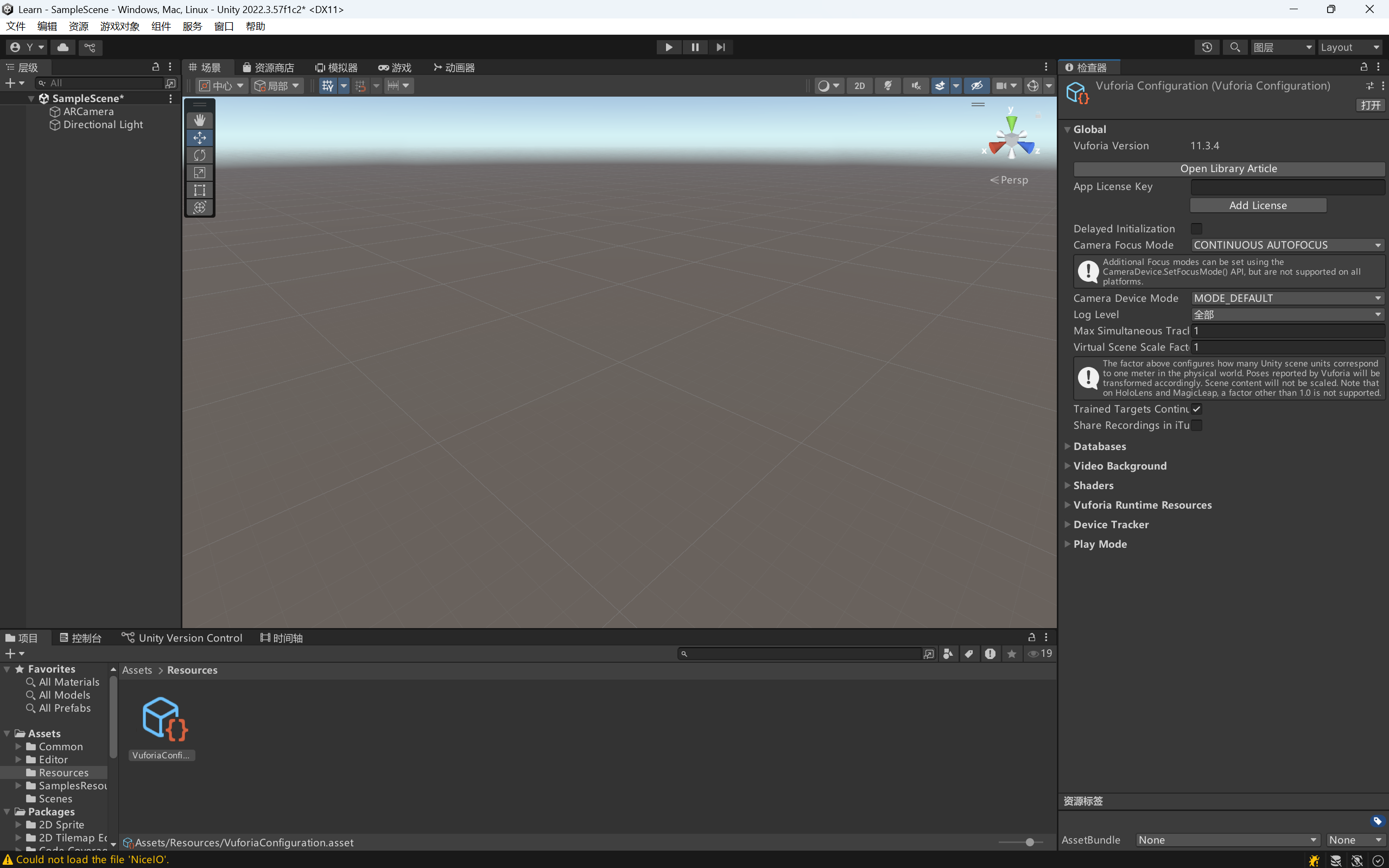
Task: Select the Hand view tool
Action: coord(199,120)
